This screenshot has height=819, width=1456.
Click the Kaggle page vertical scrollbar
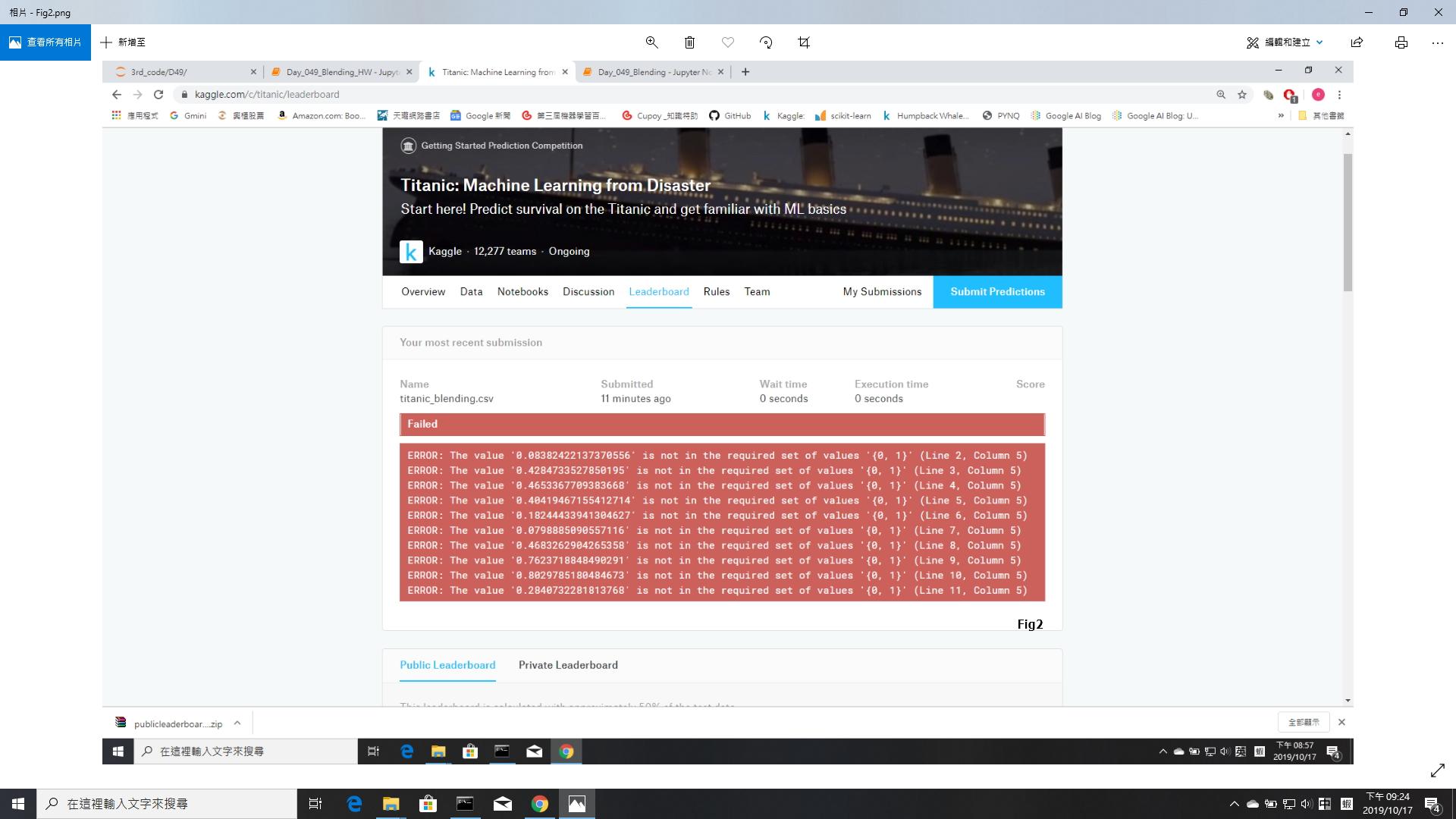pyautogui.click(x=1348, y=222)
